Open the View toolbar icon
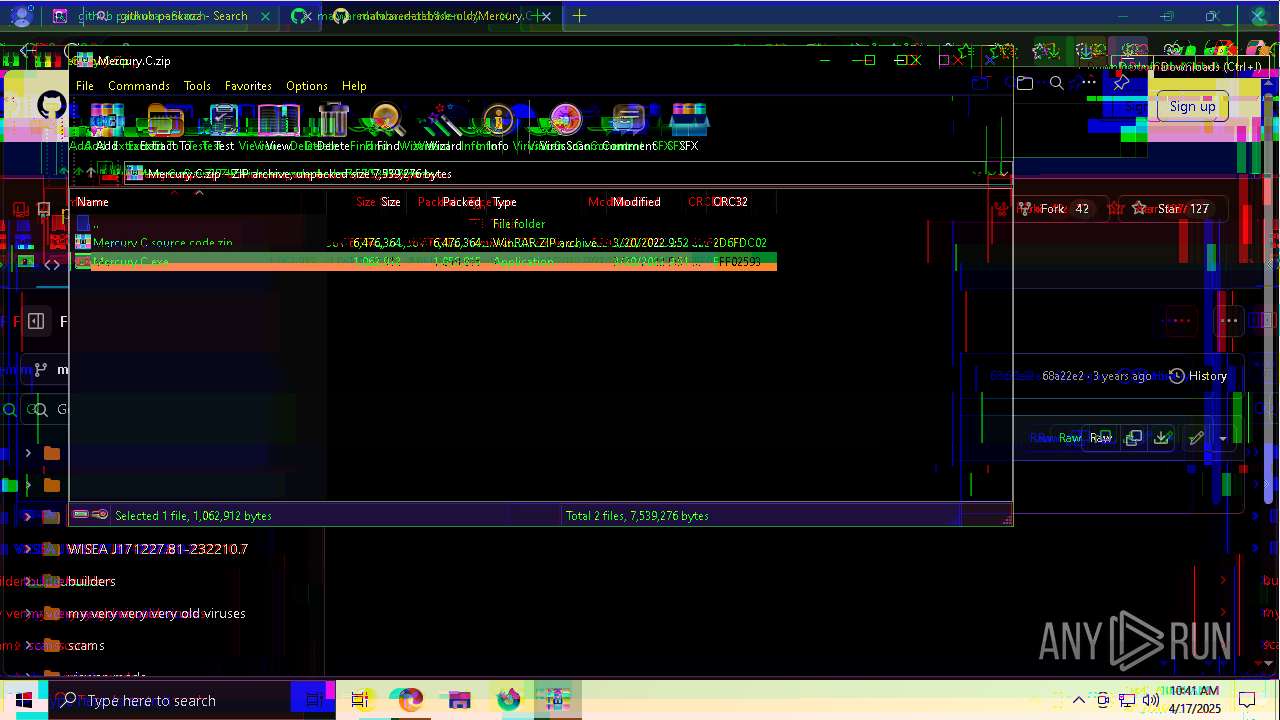This screenshot has width=1280, height=720. pos(278,127)
